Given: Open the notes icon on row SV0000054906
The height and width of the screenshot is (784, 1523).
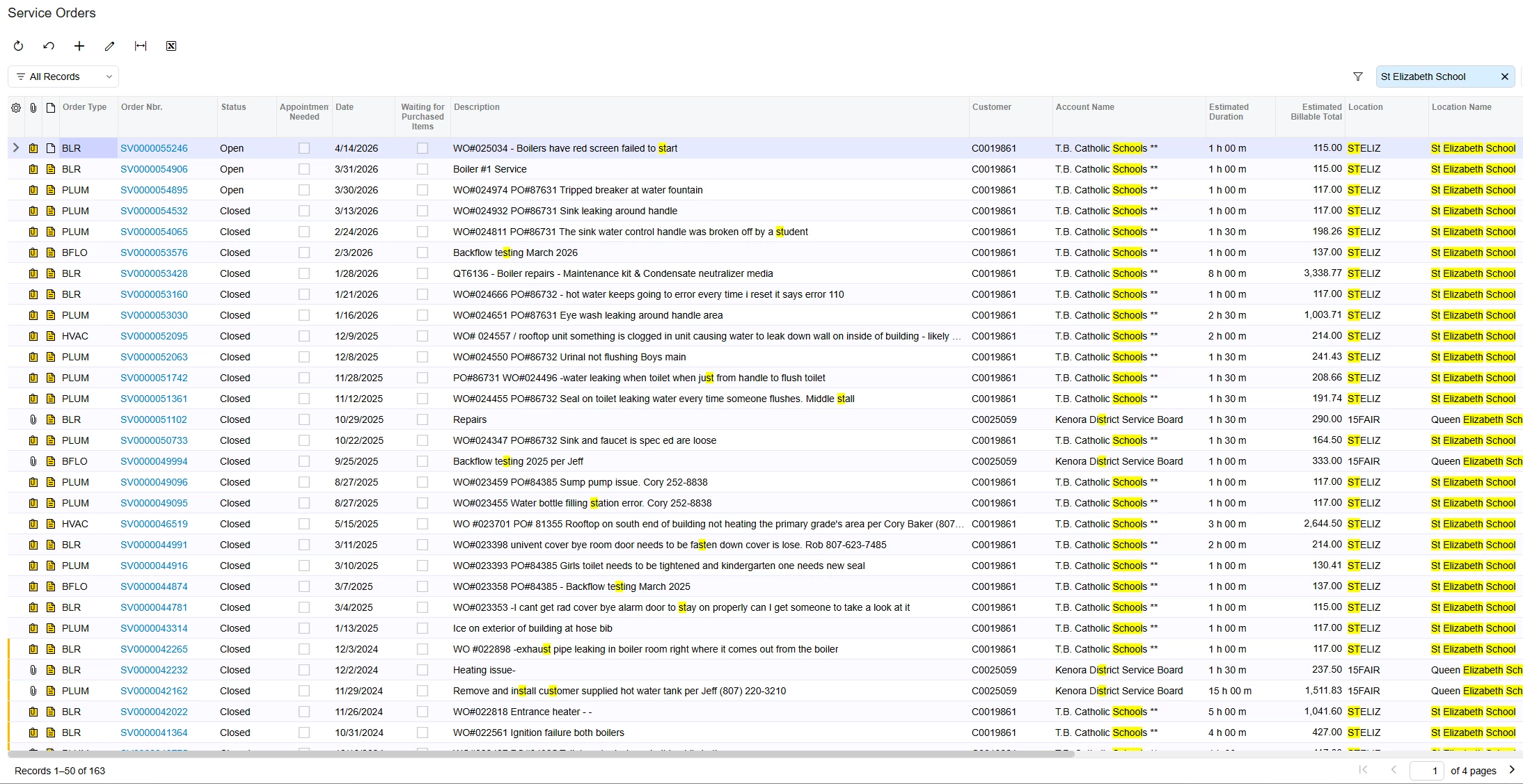Looking at the screenshot, I should tap(51, 169).
